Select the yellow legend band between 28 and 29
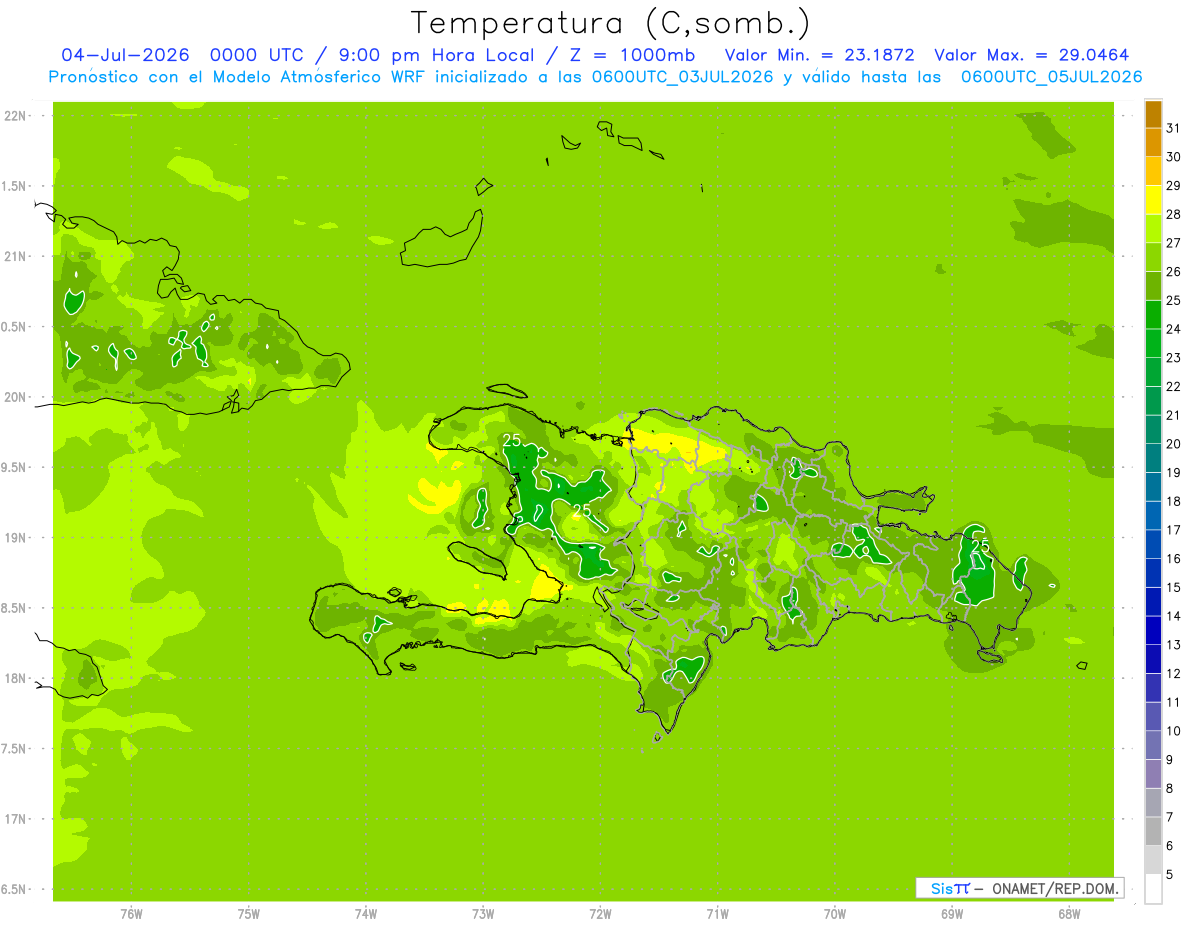Image resolution: width=1200 pixels, height=927 pixels. click(1153, 200)
